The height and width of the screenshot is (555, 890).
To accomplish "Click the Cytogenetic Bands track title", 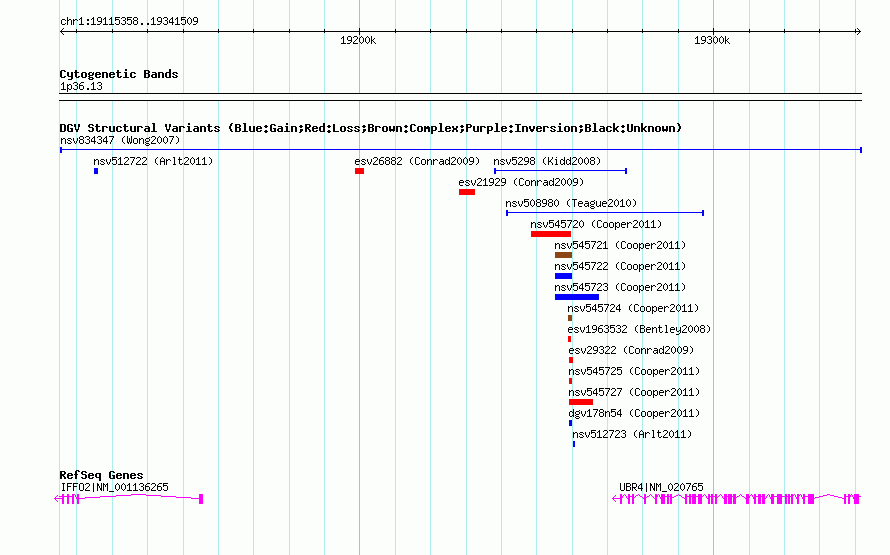I will [119, 74].
